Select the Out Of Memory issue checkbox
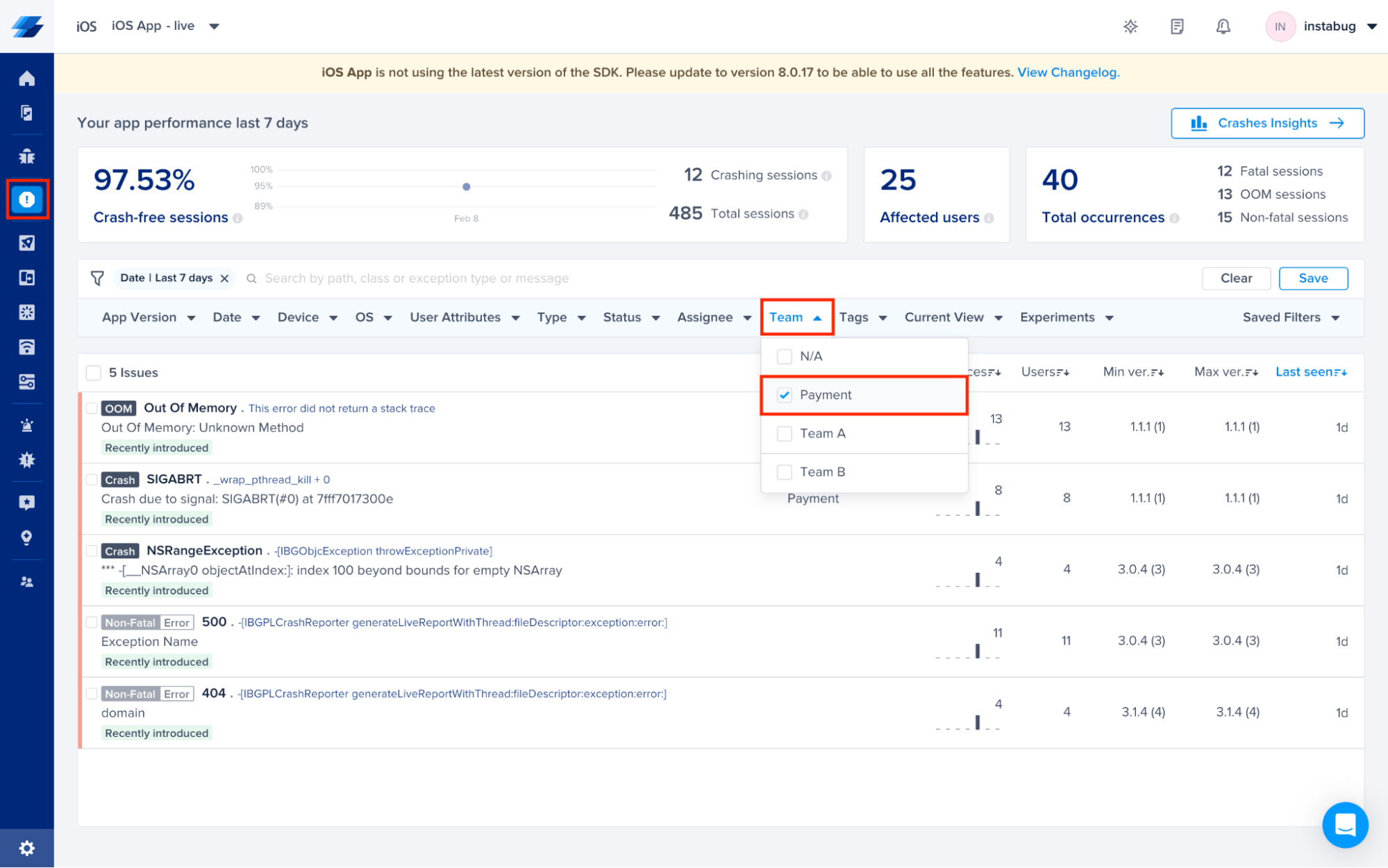Image resolution: width=1388 pixels, height=868 pixels. tap(91, 408)
